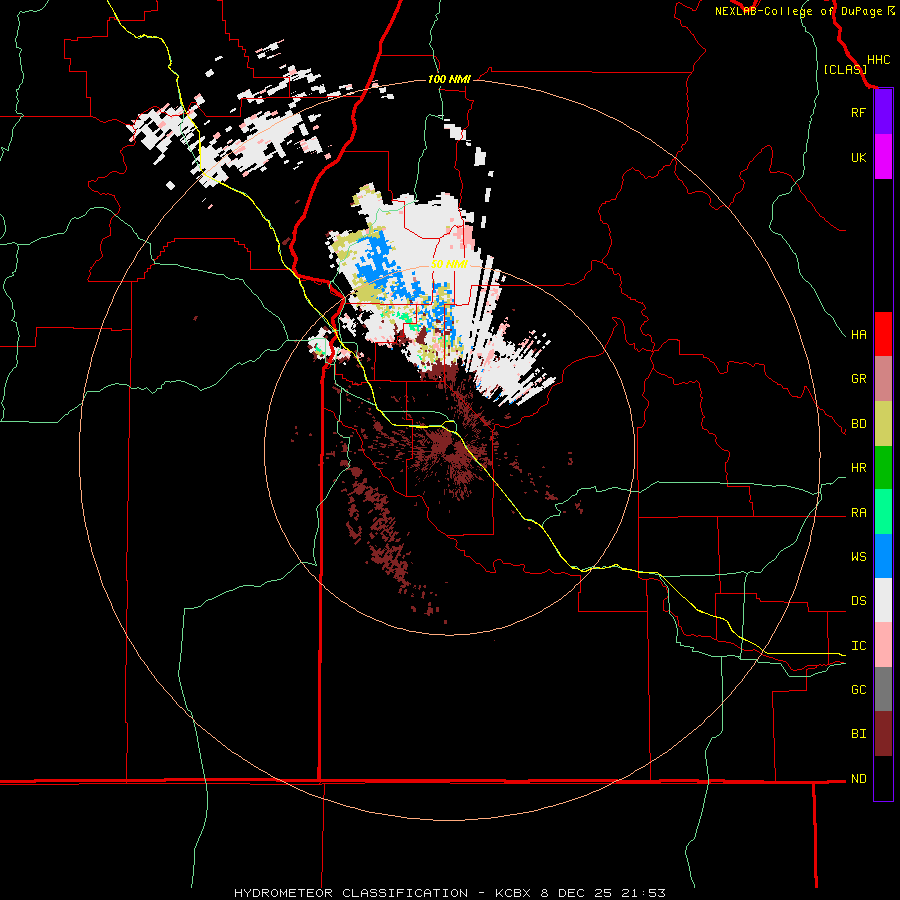The height and width of the screenshot is (900, 900).
Task: Click the HA legend label
Action: point(858,335)
